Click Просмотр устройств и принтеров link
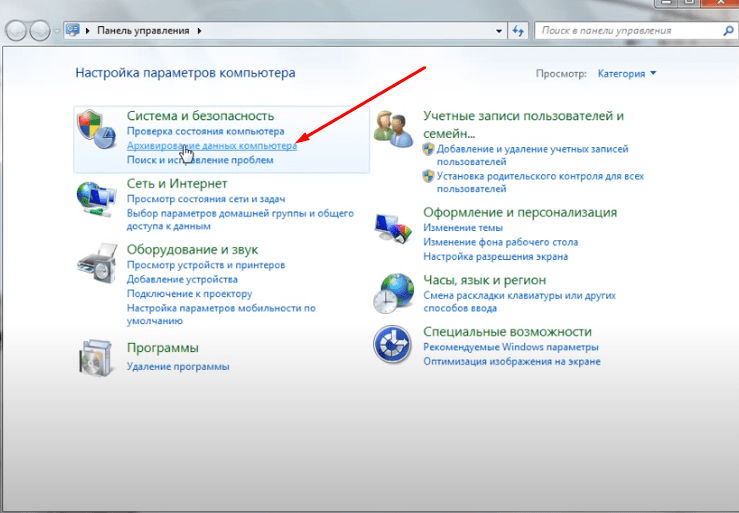 point(206,265)
